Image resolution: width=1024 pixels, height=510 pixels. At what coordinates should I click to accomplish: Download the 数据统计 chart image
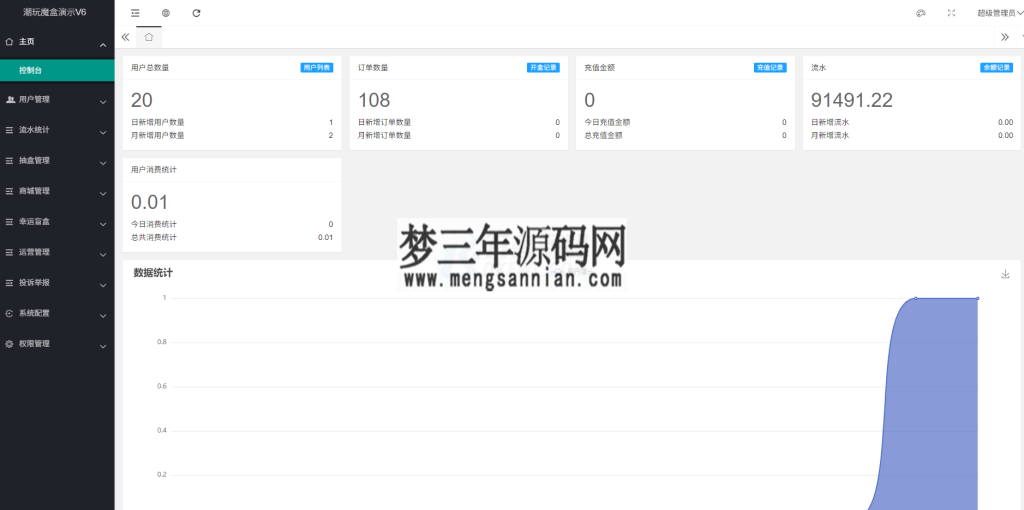tap(1005, 274)
